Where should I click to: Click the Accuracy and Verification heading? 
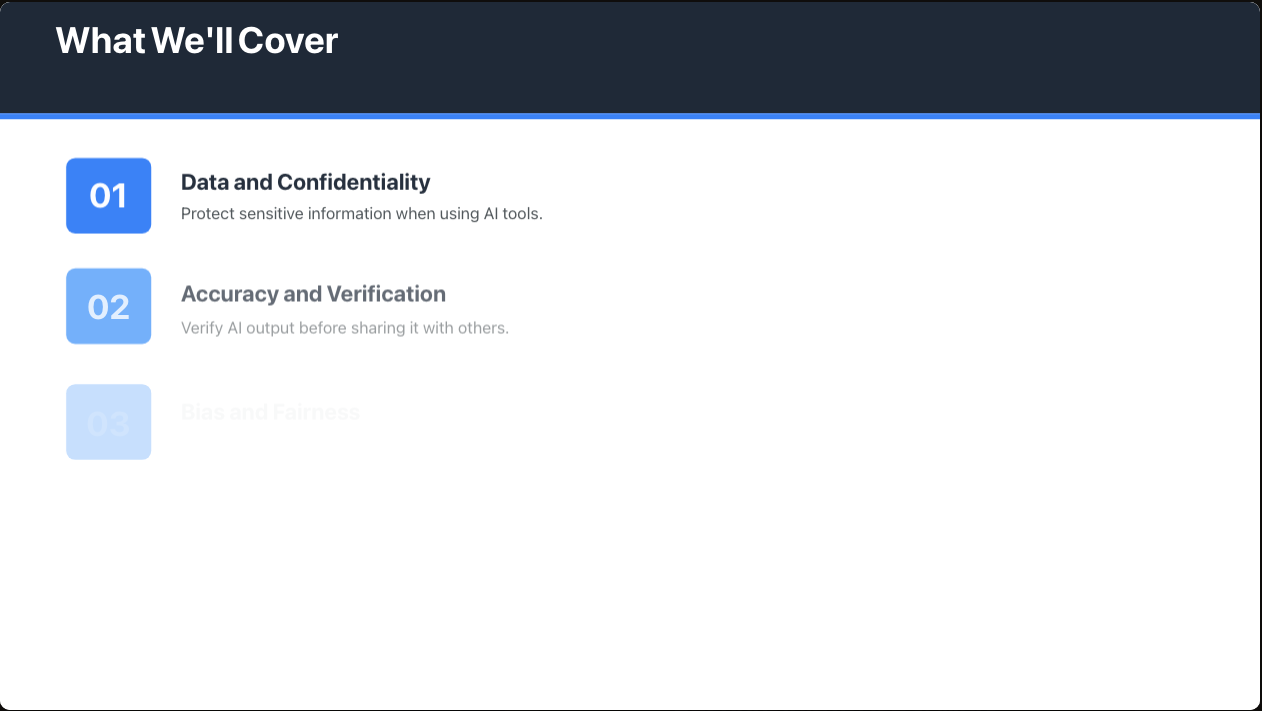pyautogui.click(x=313, y=294)
